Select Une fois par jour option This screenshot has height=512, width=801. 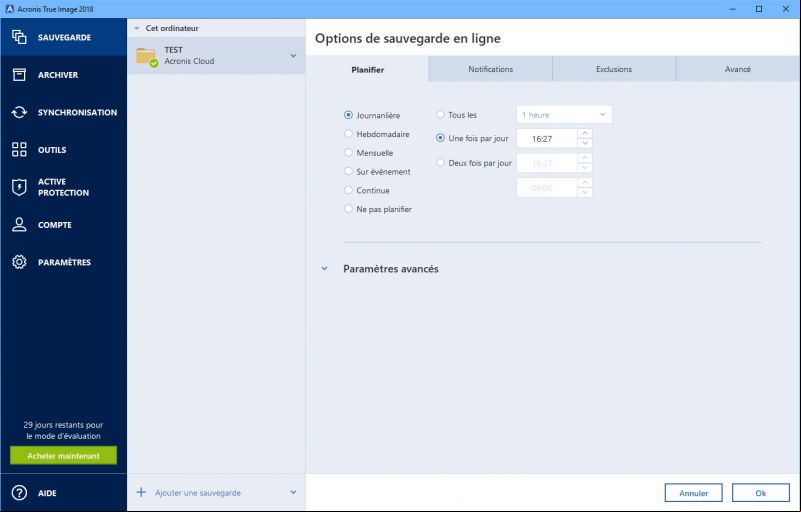point(440,138)
